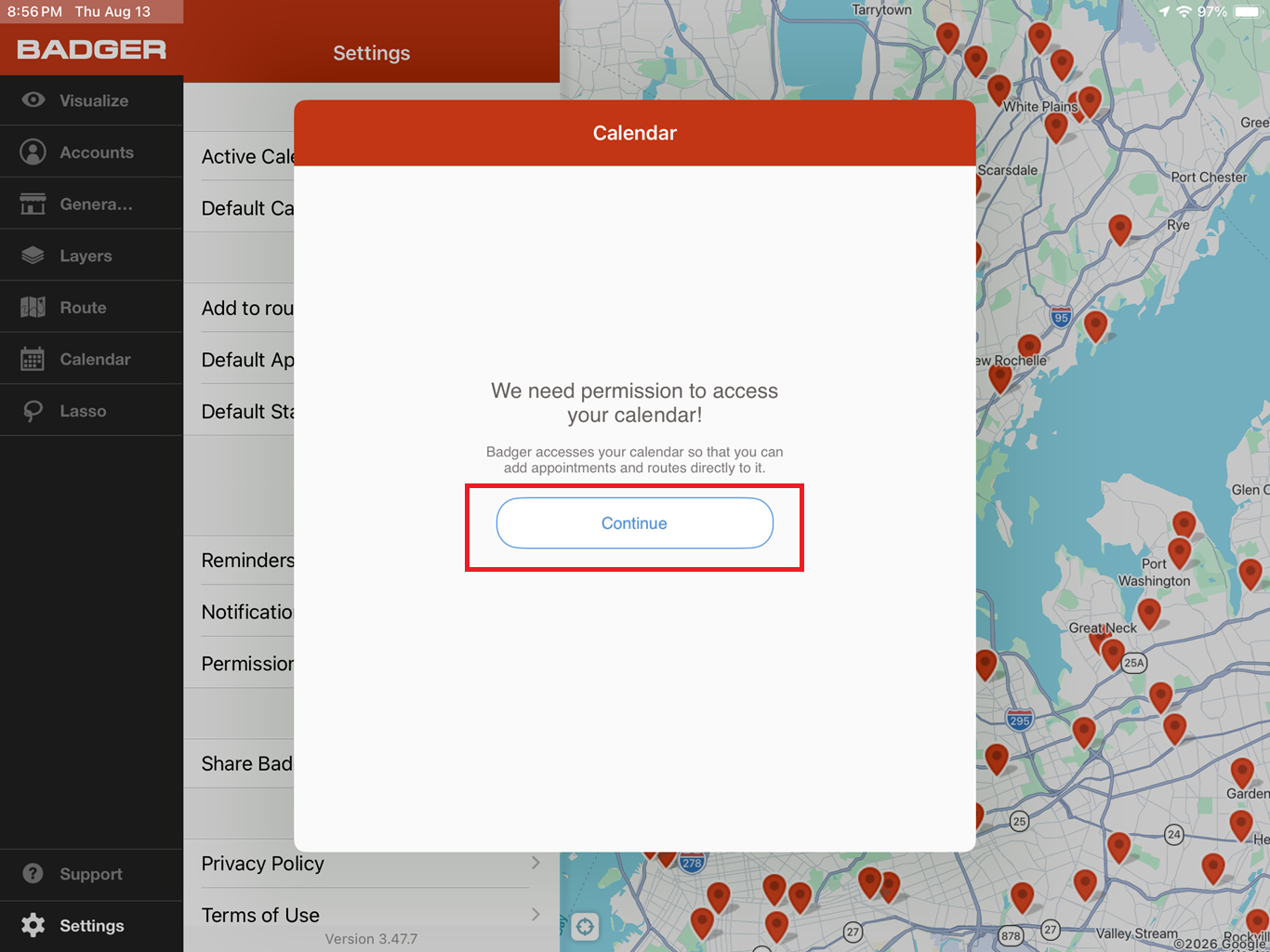This screenshot has width=1270, height=952.
Task: Tap the BADGER logo
Action: pyautogui.click(x=91, y=49)
